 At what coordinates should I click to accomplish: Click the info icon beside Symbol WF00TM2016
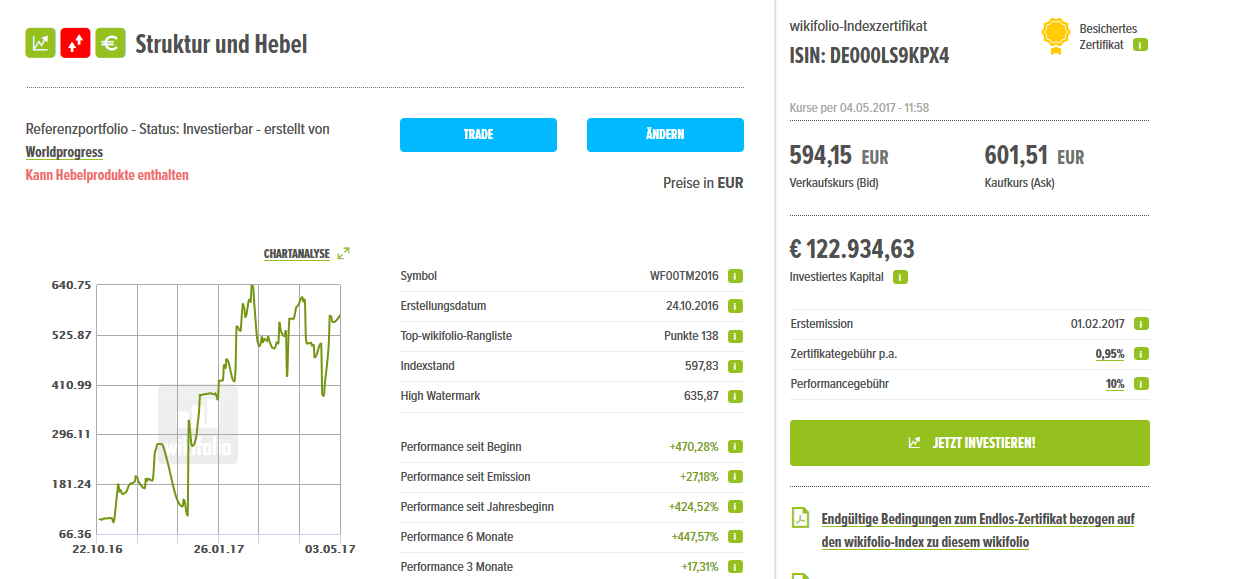pos(735,276)
